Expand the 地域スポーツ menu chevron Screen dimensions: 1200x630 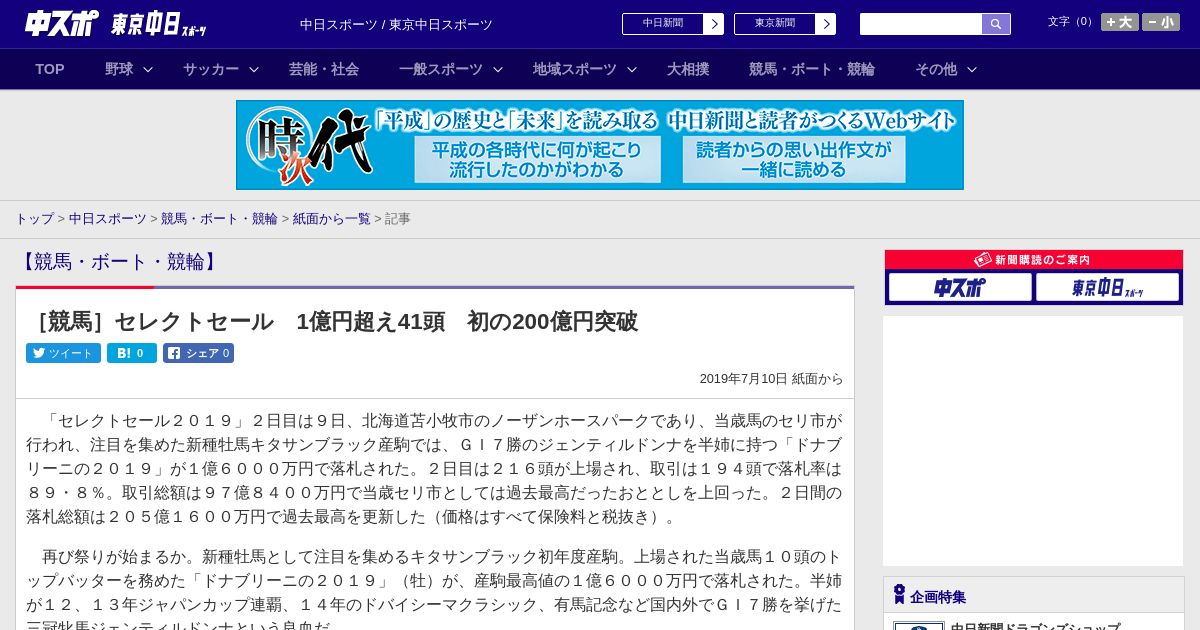(x=632, y=69)
